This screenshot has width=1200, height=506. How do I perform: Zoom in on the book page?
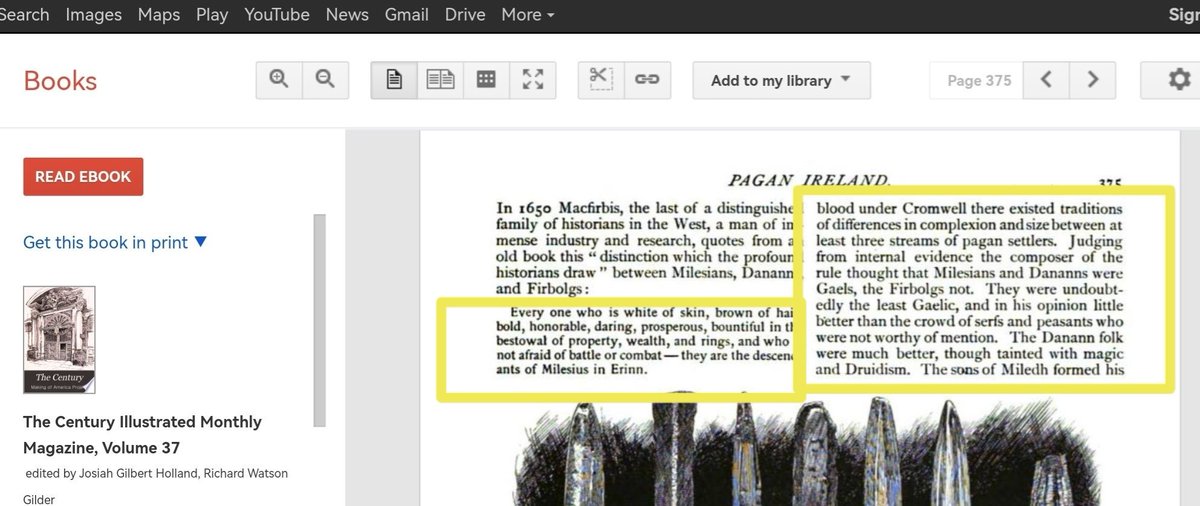[x=279, y=80]
